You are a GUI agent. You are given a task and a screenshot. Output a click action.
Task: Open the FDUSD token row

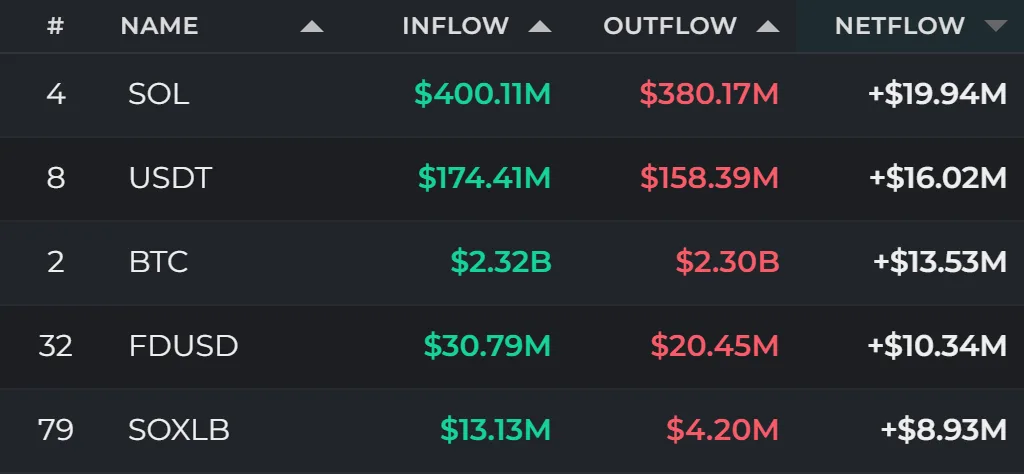[x=512, y=346]
